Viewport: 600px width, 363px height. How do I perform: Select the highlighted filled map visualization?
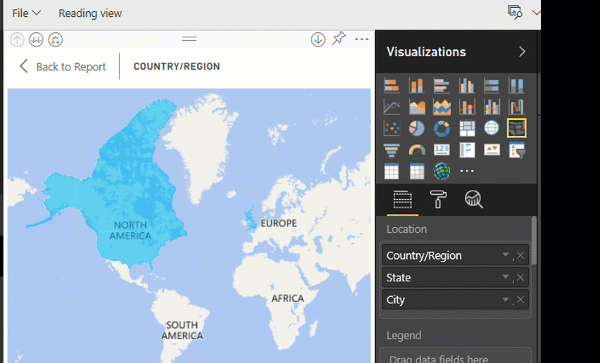pyautogui.click(x=516, y=128)
